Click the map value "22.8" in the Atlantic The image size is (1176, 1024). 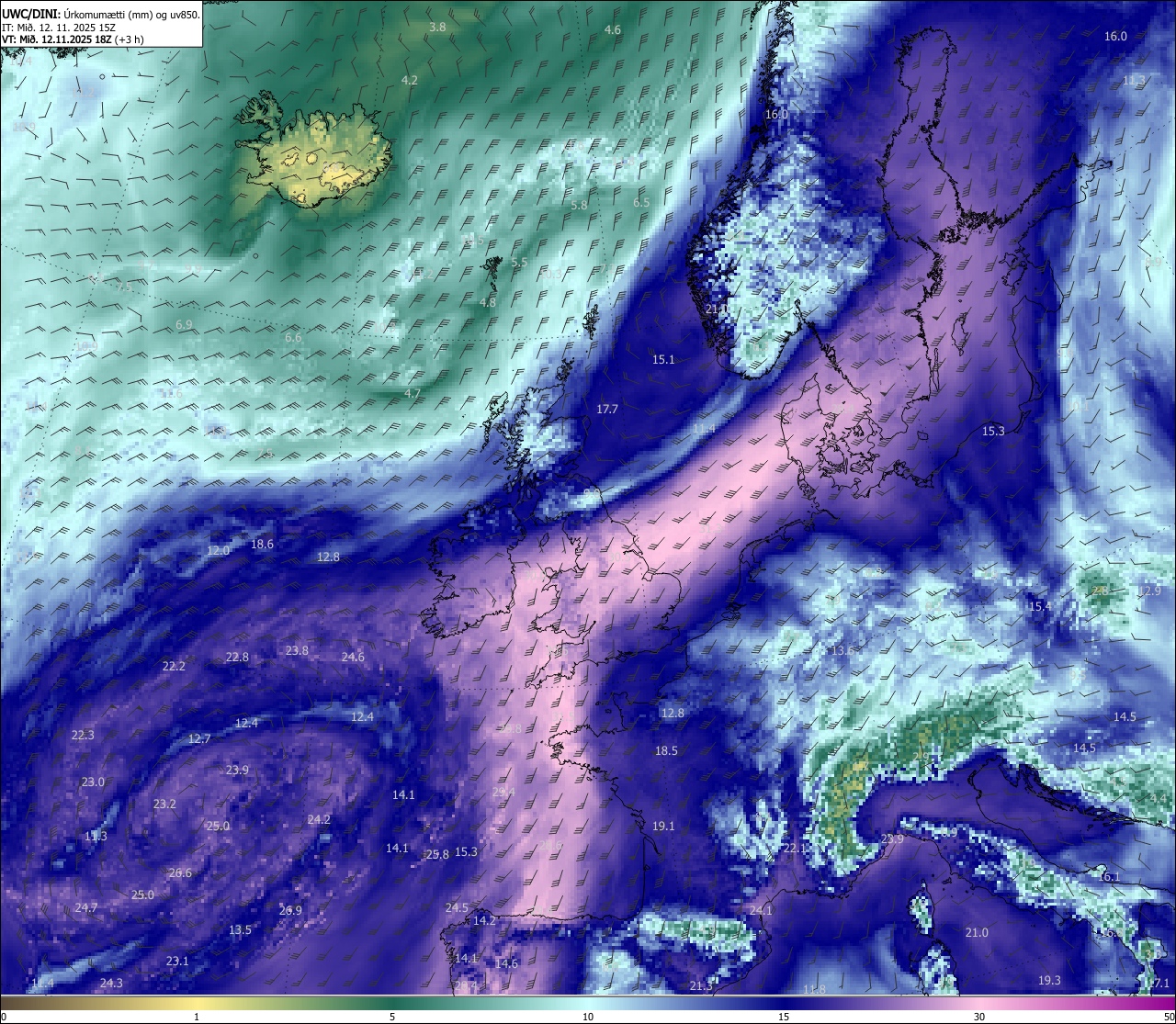[237, 658]
